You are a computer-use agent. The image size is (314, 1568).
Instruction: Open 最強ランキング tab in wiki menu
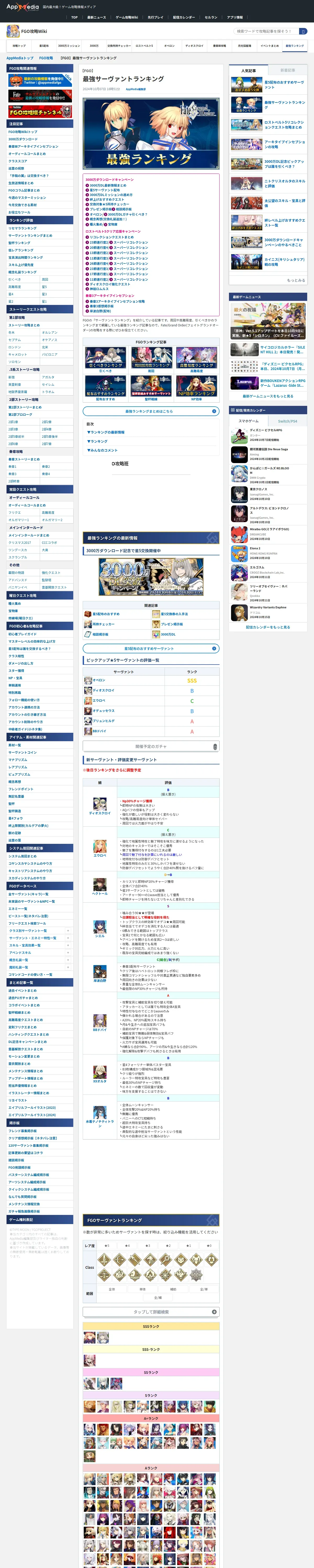[x=294, y=46]
